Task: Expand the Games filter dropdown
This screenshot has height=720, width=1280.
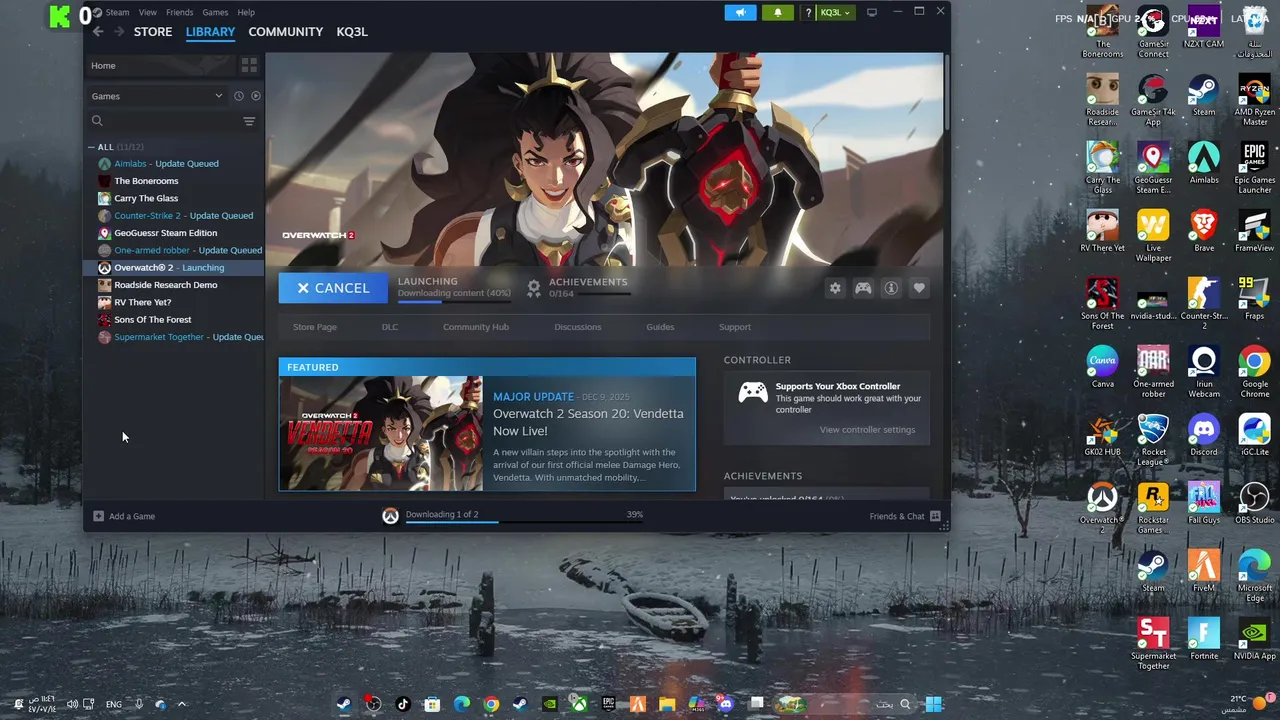Action: (x=157, y=96)
